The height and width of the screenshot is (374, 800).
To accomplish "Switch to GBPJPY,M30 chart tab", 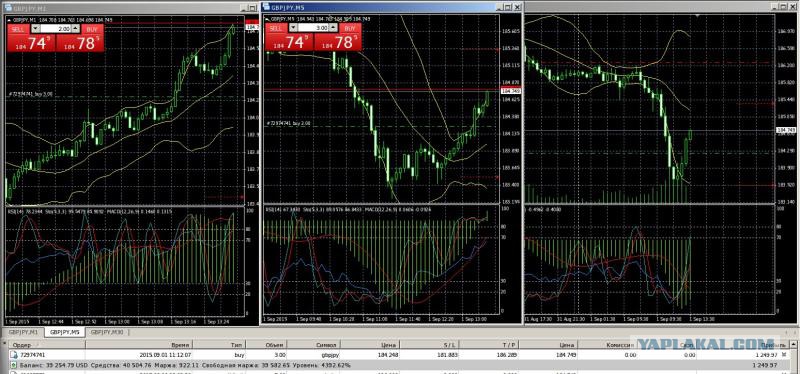I will [106, 332].
